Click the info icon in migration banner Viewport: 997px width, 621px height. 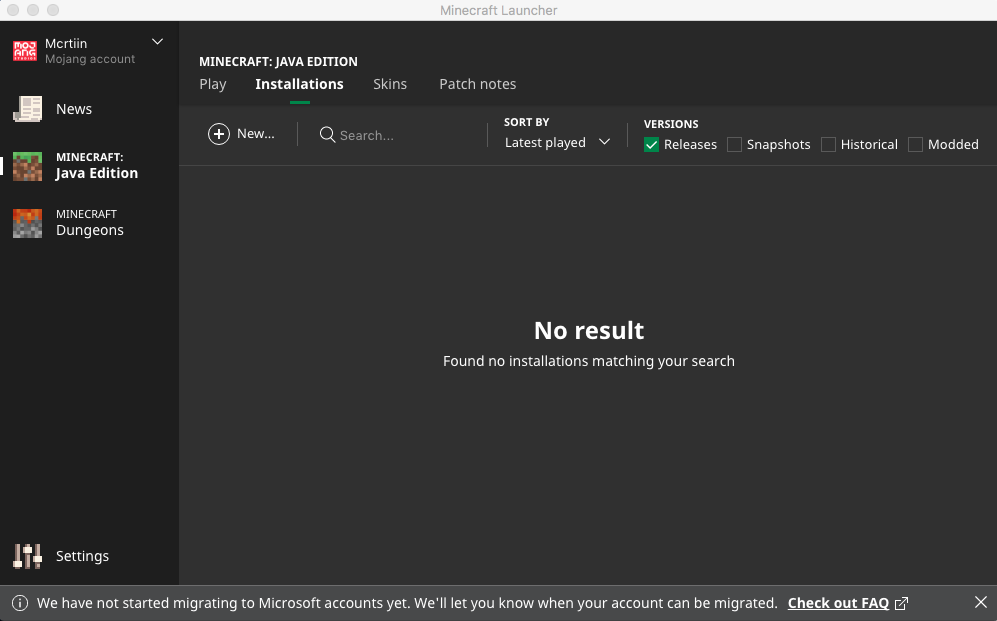[x=20, y=603]
